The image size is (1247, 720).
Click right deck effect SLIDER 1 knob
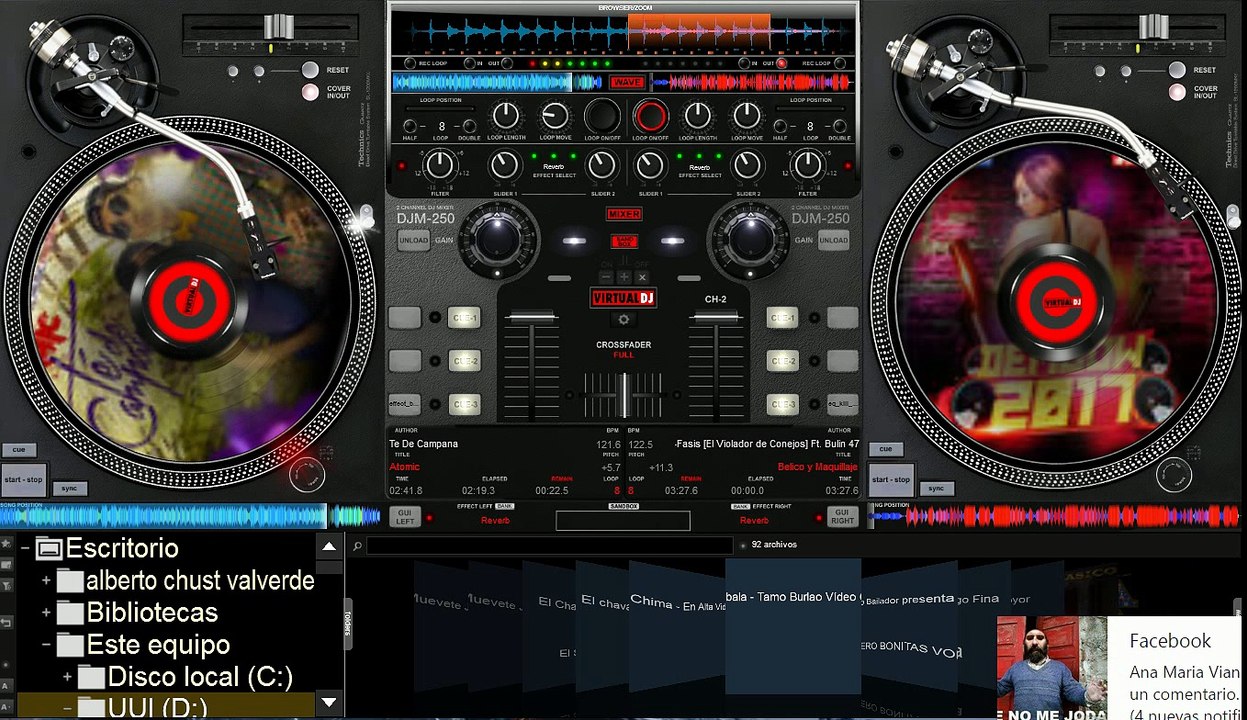(650, 165)
